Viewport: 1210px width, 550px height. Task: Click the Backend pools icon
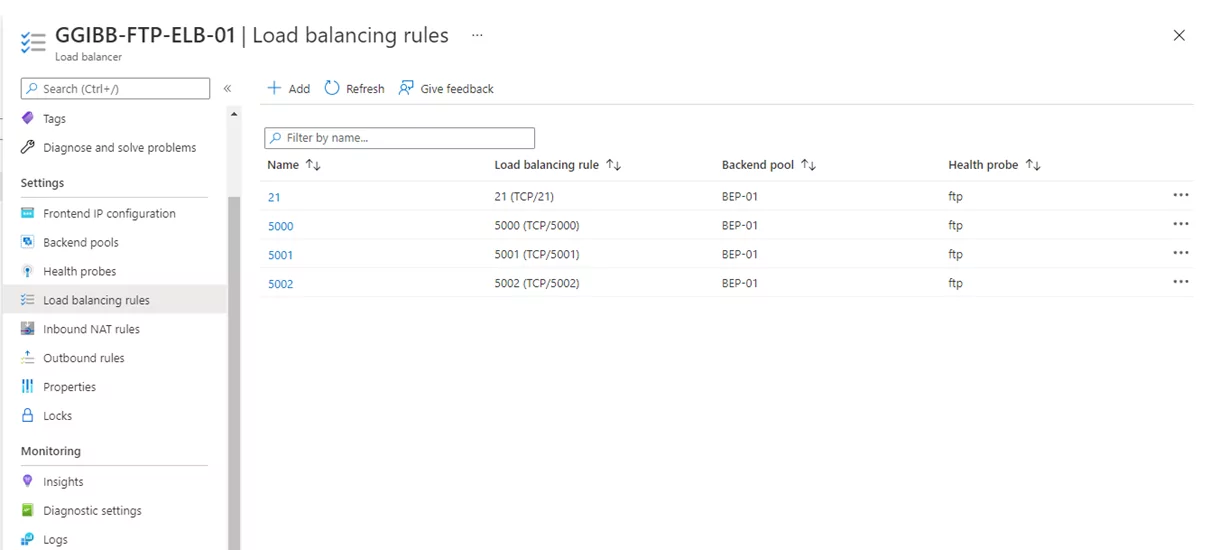tap(28, 242)
